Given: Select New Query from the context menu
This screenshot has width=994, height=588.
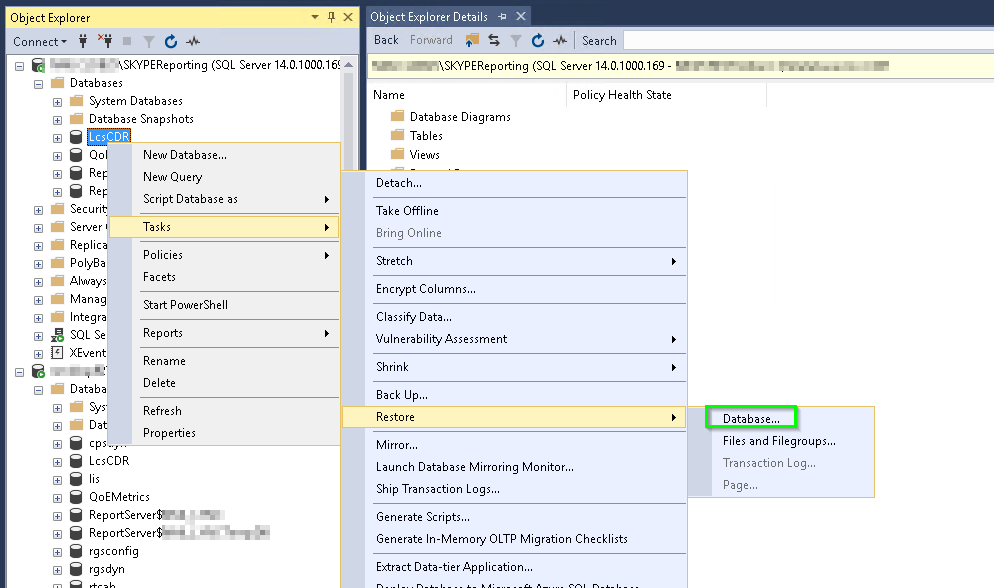Looking at the screenshot, I should pyautogui.click(x=172, y=177).
